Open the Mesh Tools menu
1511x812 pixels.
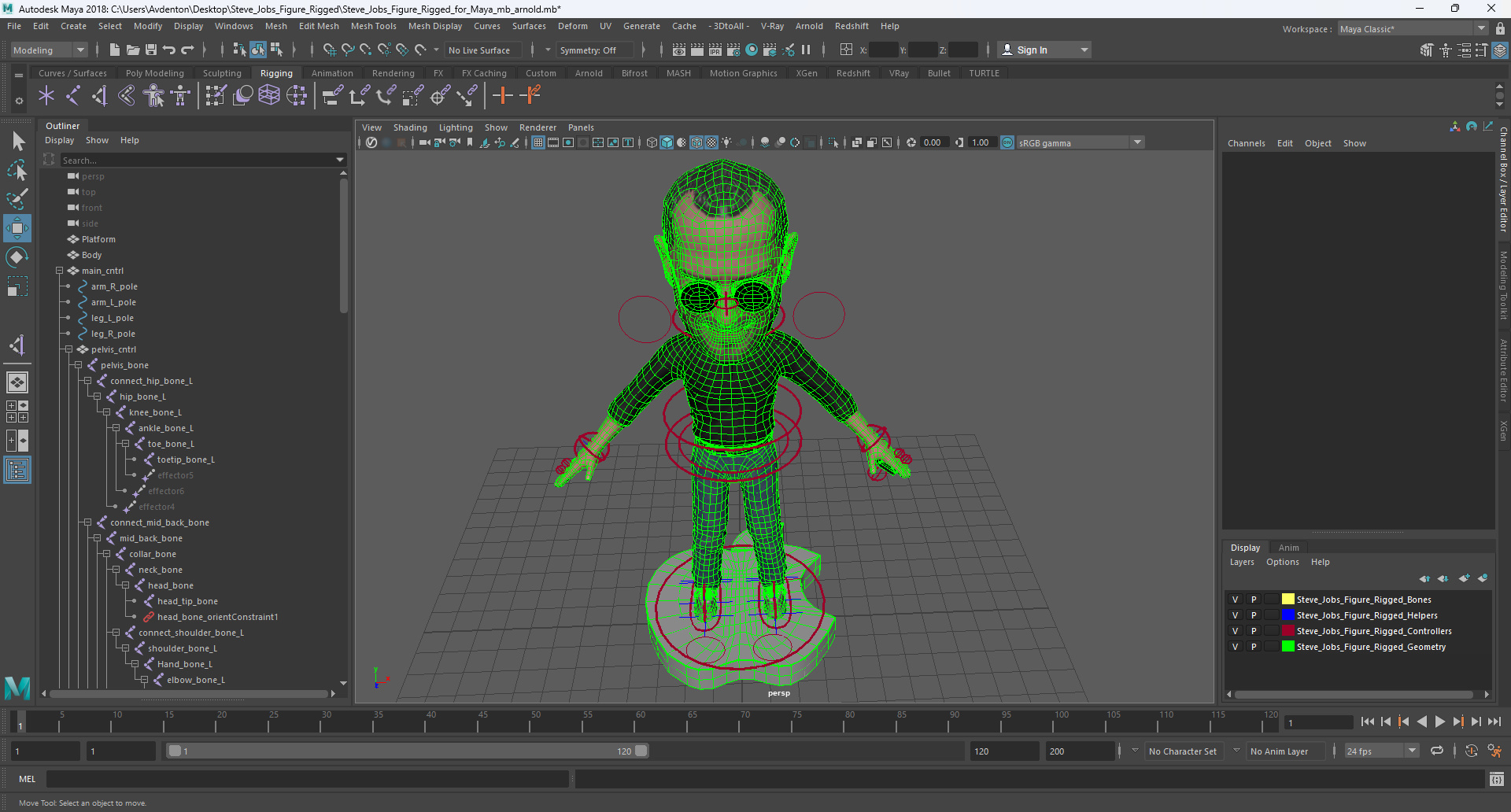373,26
